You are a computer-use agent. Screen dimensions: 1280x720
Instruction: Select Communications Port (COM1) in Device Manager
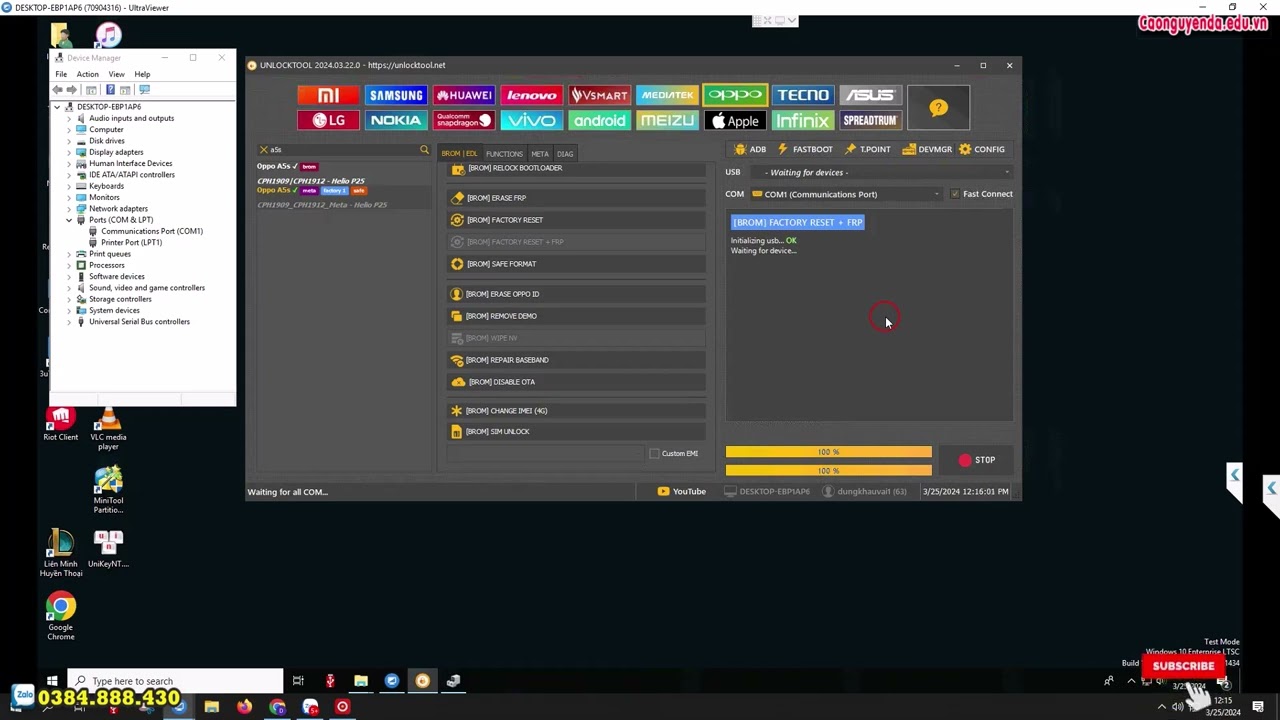[x=152, y=231]
